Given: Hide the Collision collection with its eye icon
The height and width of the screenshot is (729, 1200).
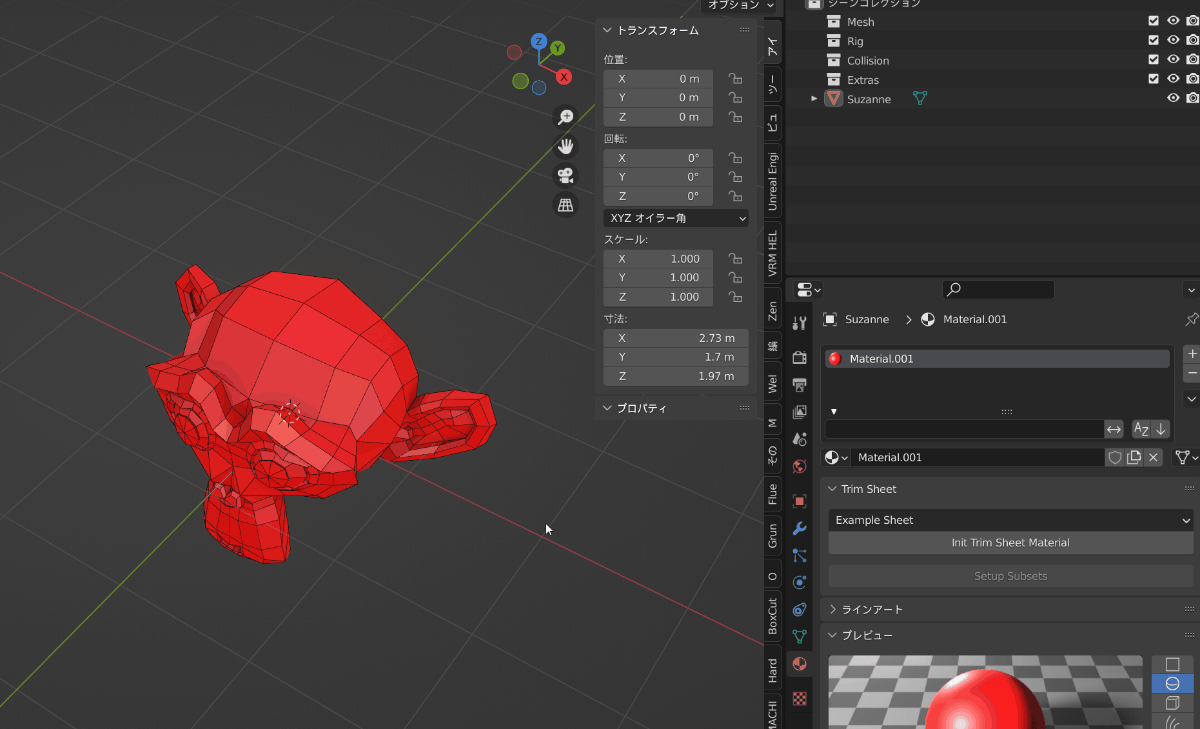Looking at the screenshot, I should click(x=1173, y=60).
